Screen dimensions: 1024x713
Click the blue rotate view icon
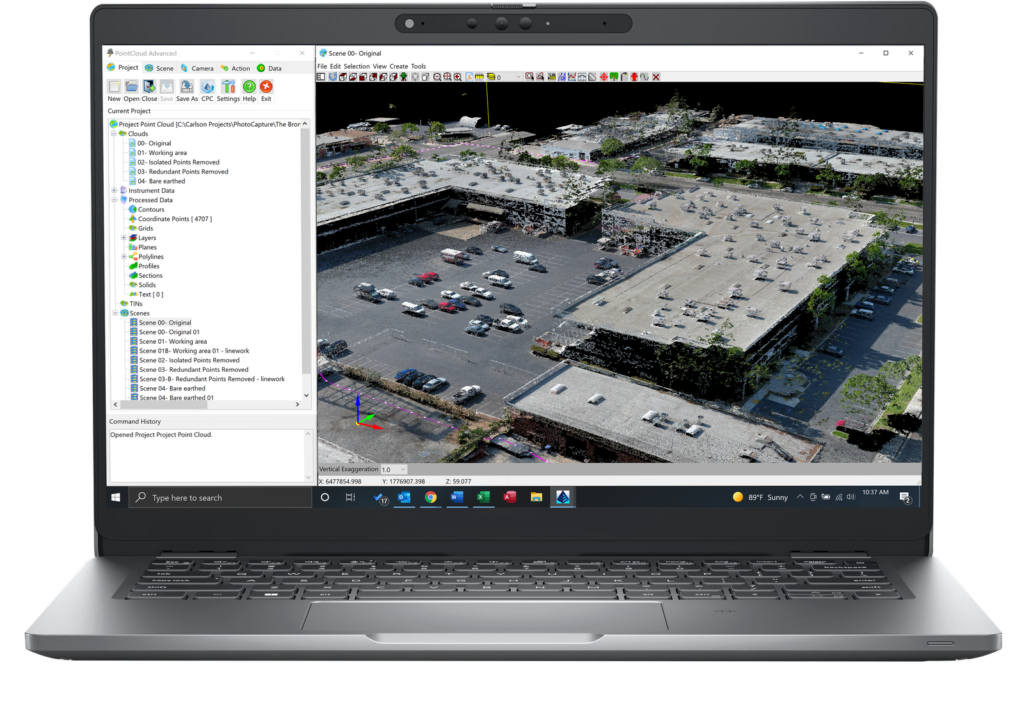(x=333, y=77)
